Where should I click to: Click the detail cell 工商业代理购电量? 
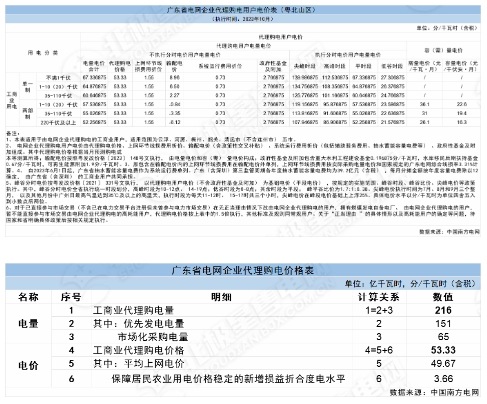[133, 310]
